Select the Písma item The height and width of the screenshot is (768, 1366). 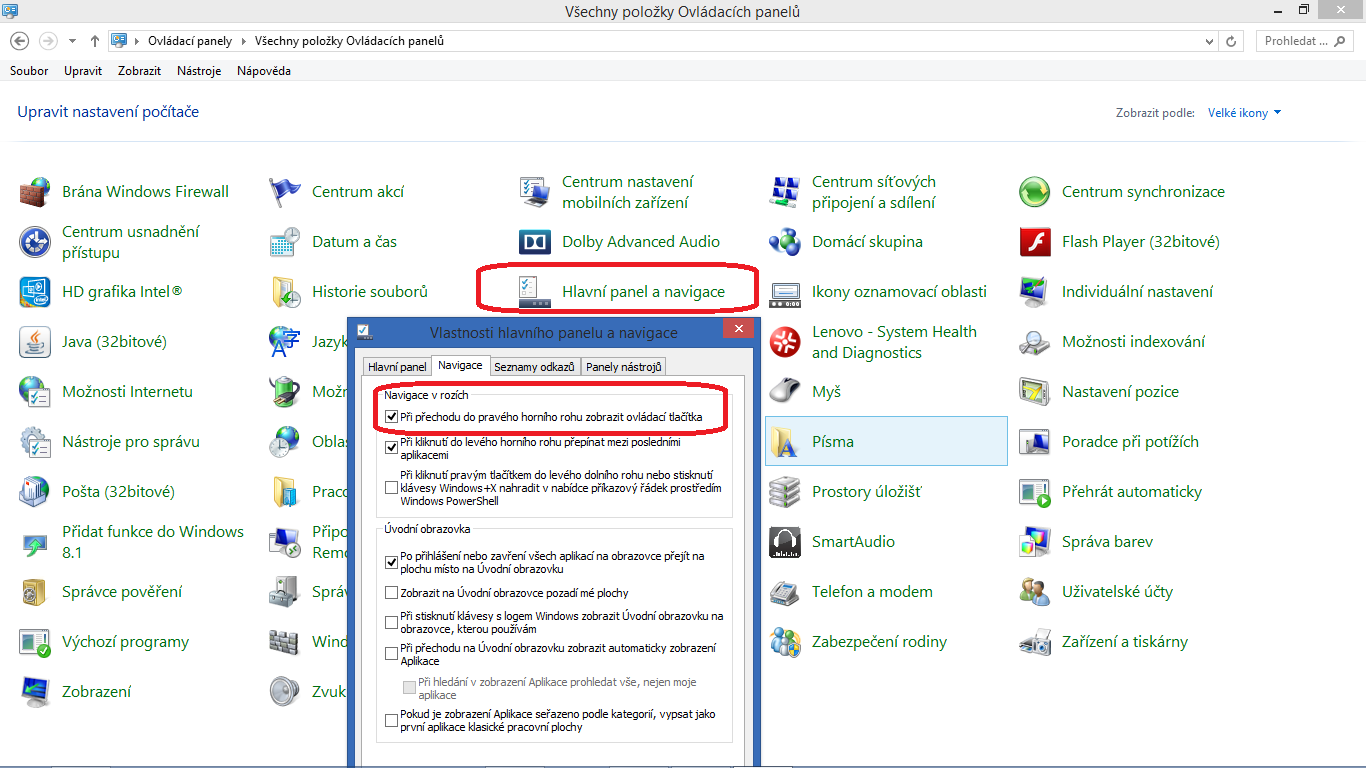tap(886, 442)
